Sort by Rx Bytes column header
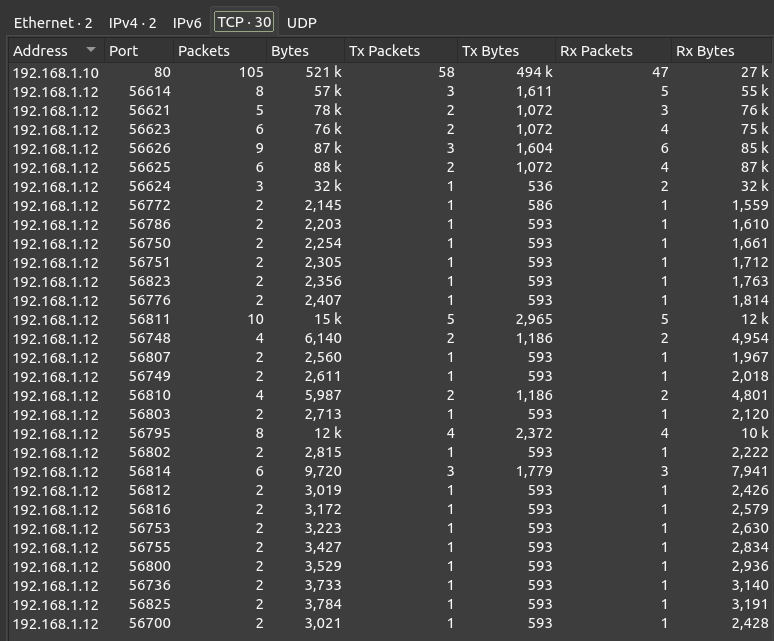This screenshot has width=774, height=641. coord(705,50)
